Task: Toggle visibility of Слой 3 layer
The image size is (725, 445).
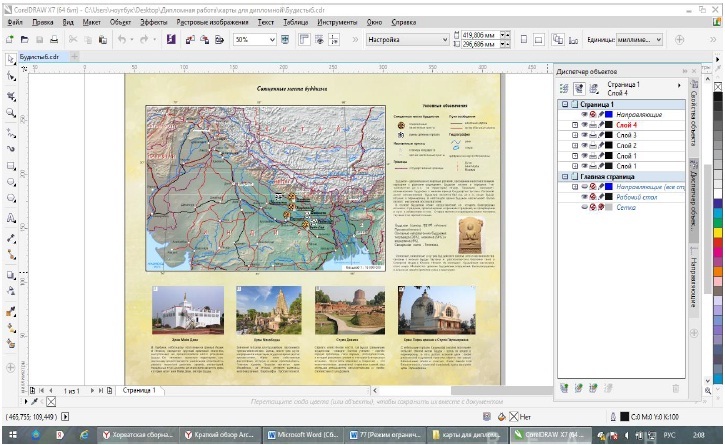Action: coord(585,136)
